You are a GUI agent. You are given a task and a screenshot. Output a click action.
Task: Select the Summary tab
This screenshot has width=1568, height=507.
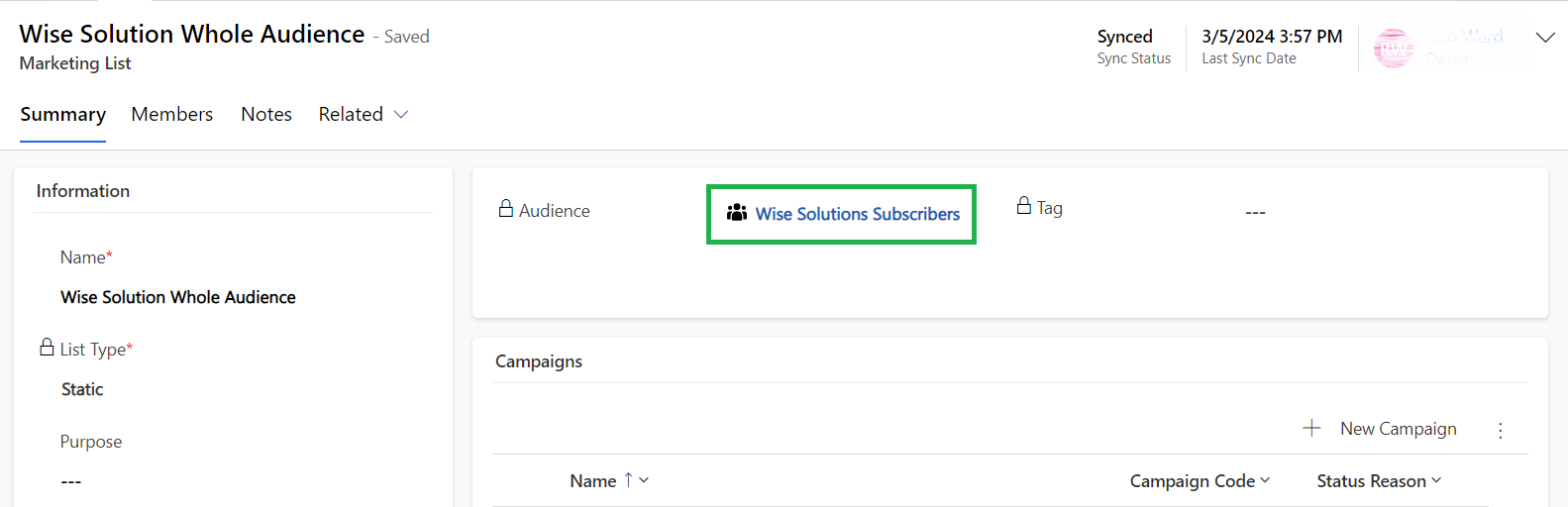click(62, 115)
